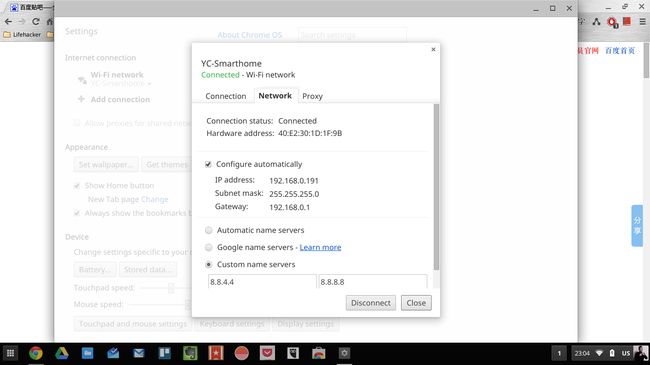Click the three-node share extension icon
This screenshot has height=365, width=650.
(596, 22)
